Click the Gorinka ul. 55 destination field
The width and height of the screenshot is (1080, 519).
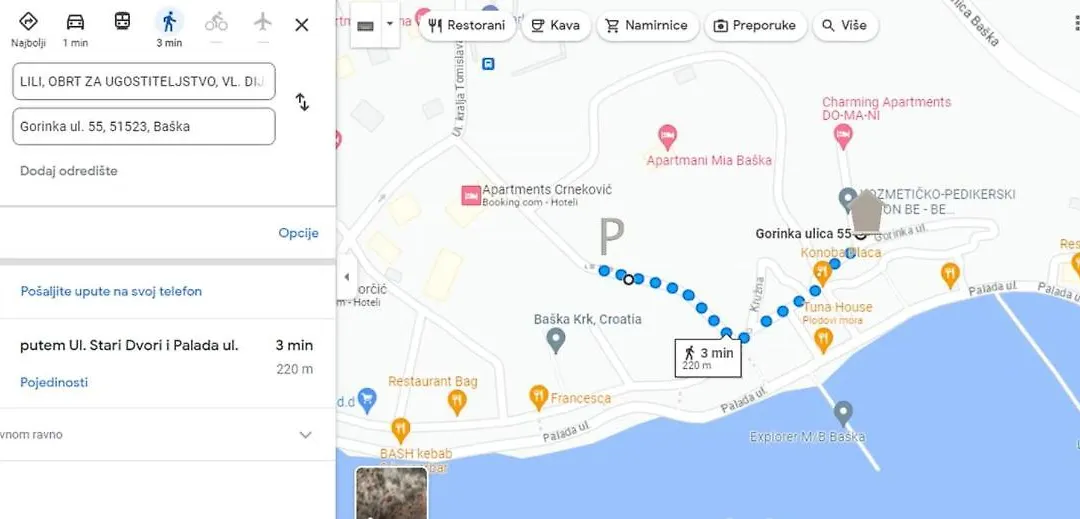pyautogui.click(x=144, y=127)
